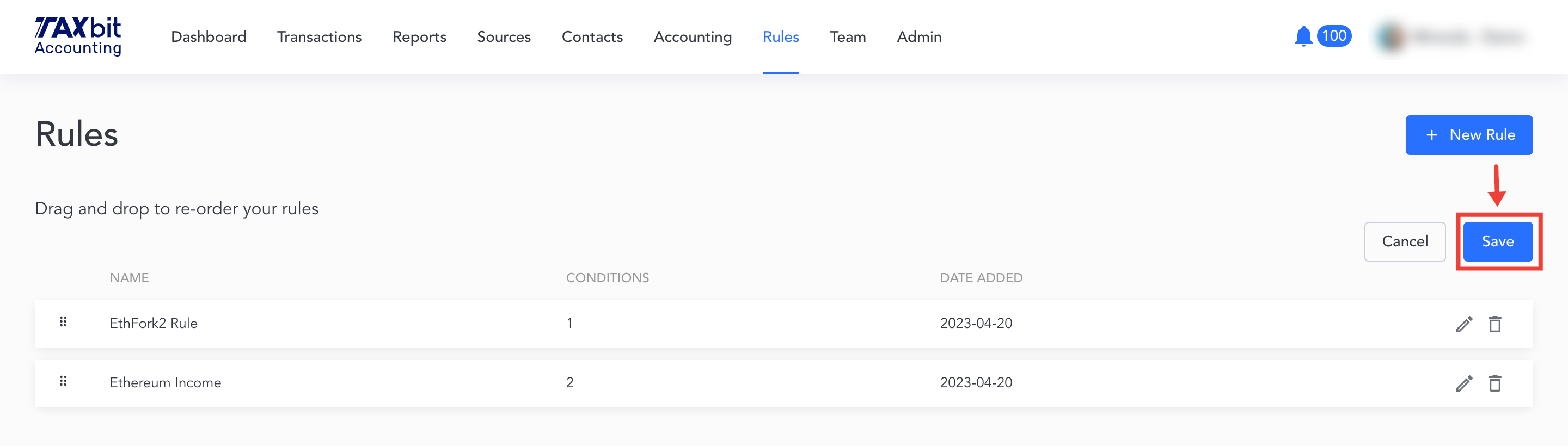Switch to the Transactions tab
Viewport: 1568px width, 446px height.
[319, 36]
